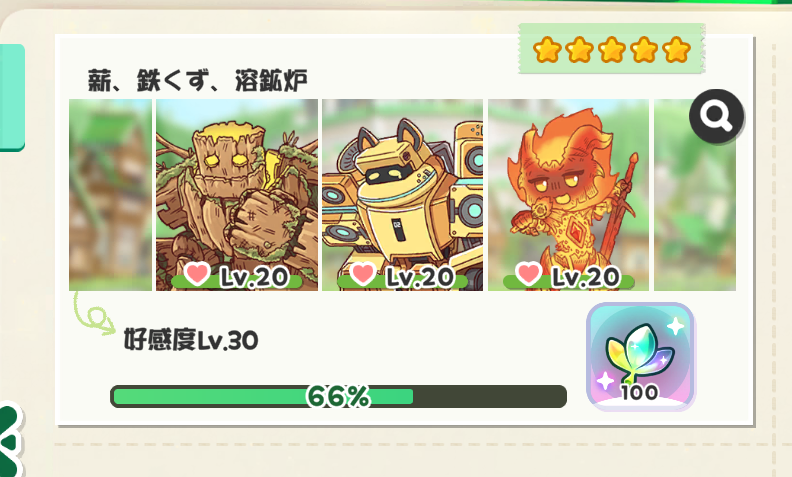Image resolution: width=792 pixels, height=477 pixels.
Task: Click the heart icon on the yellow robot card
Action: [x=362, y=273]
